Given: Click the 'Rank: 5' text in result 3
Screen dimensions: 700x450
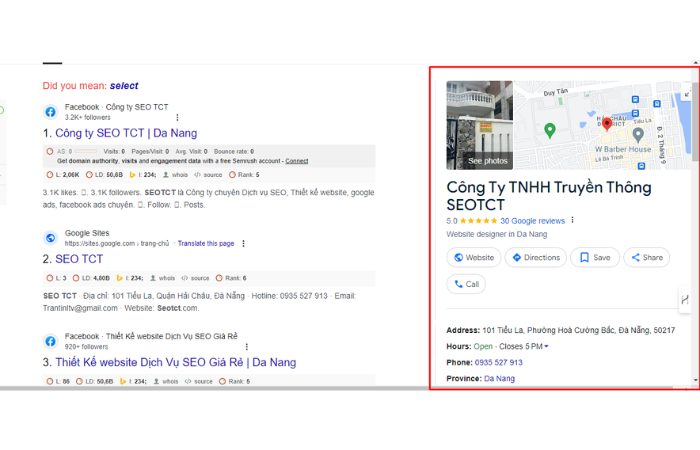Looking at the screenshot, I should (239, 382).
